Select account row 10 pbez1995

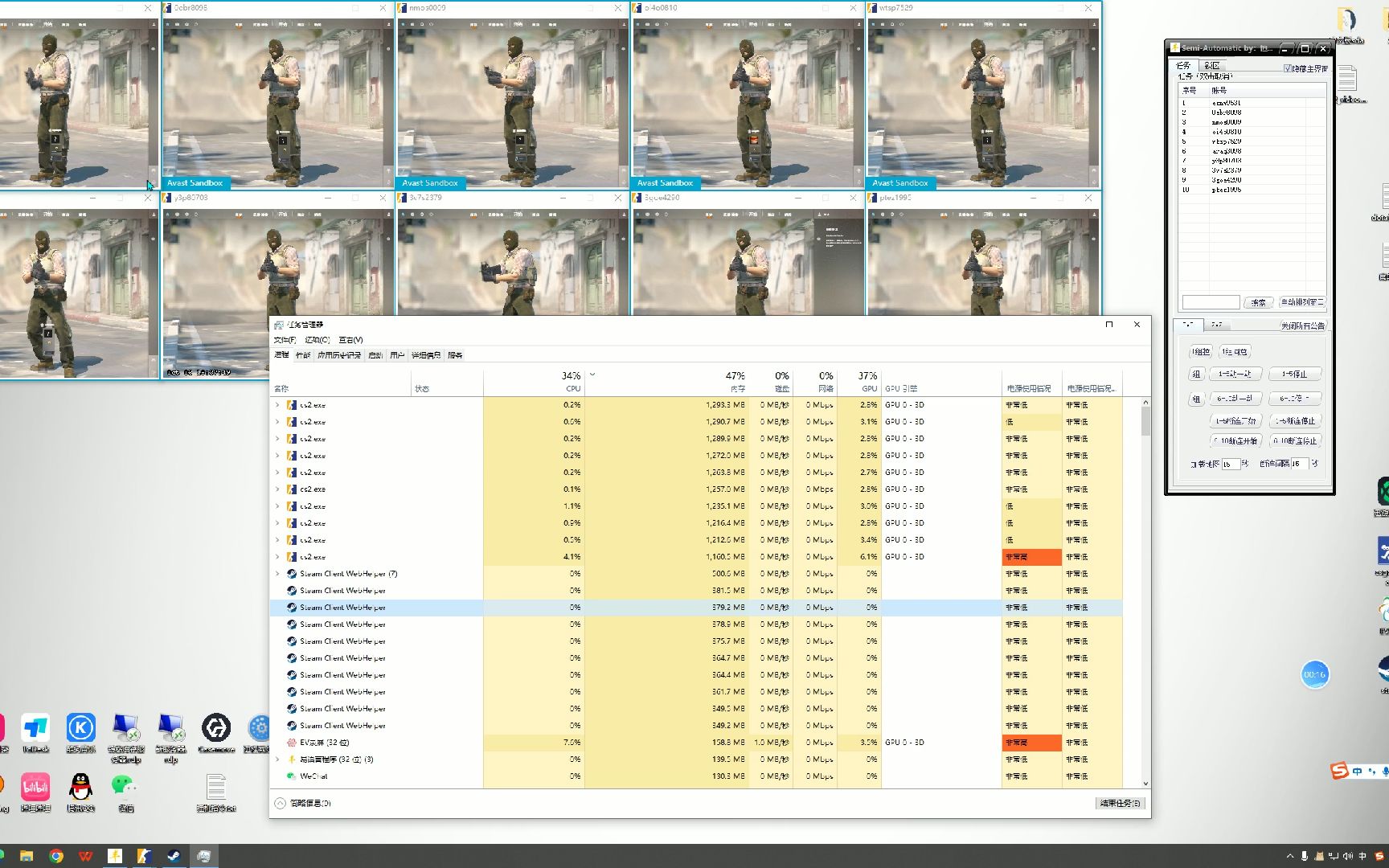pos(1252,190)
